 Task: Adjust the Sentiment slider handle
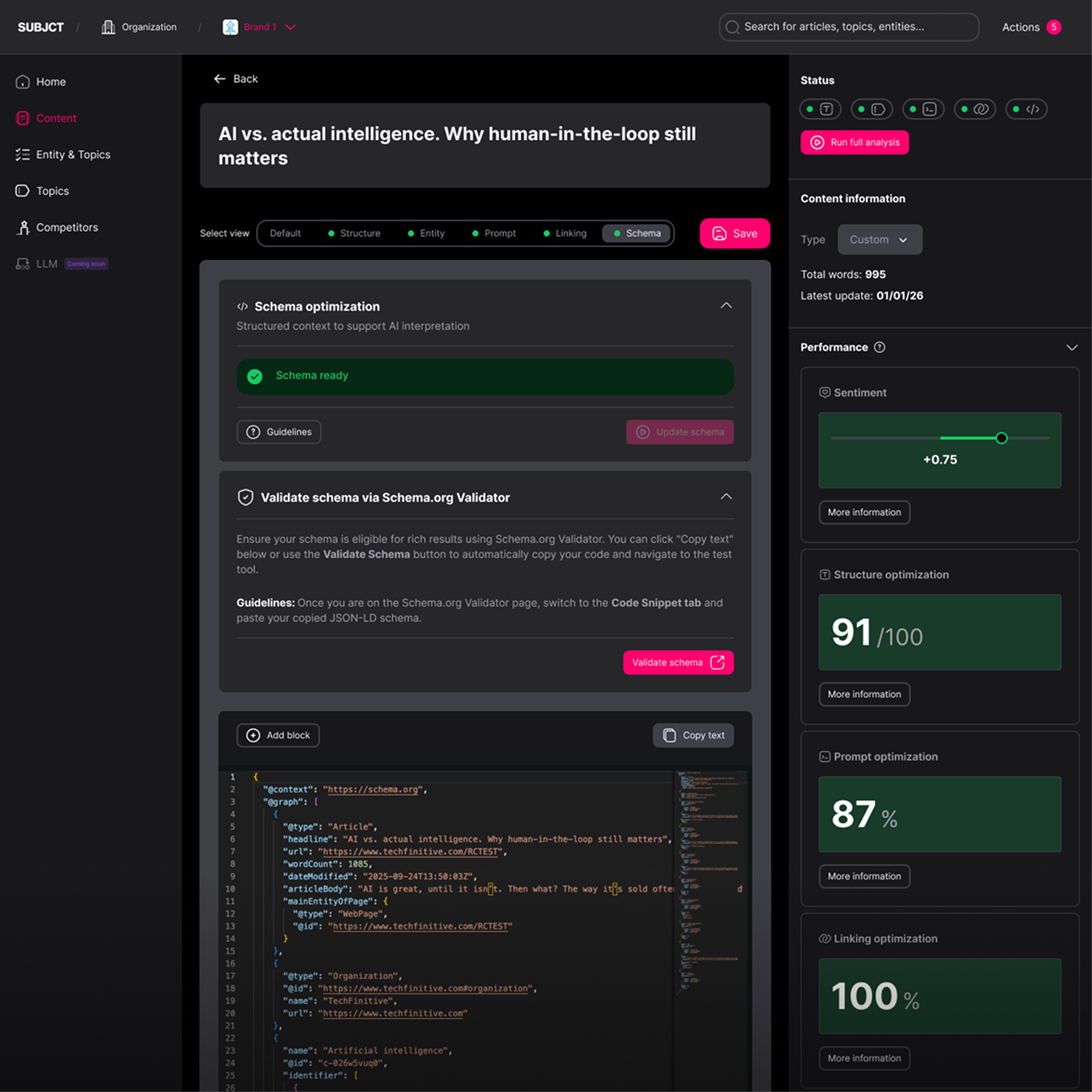1001,439
